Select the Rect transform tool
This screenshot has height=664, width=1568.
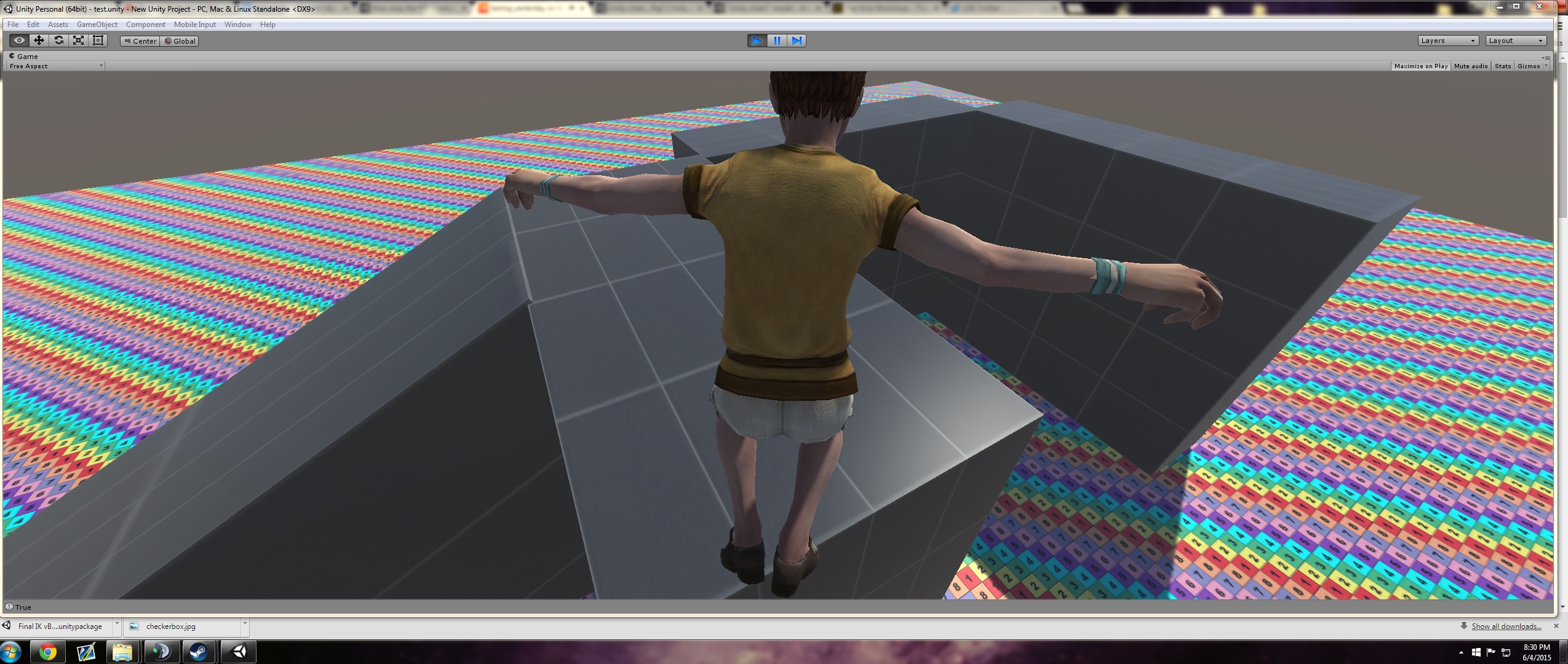[98, 41]
